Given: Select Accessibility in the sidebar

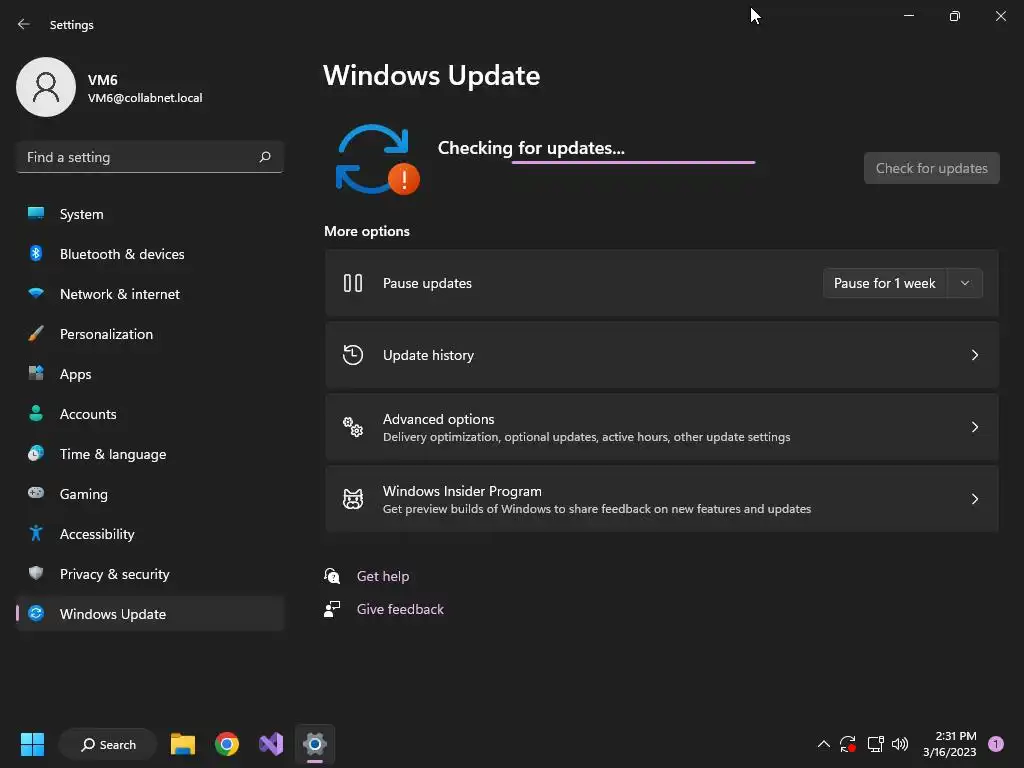Looking at the screenshot, I should (150, 534).
